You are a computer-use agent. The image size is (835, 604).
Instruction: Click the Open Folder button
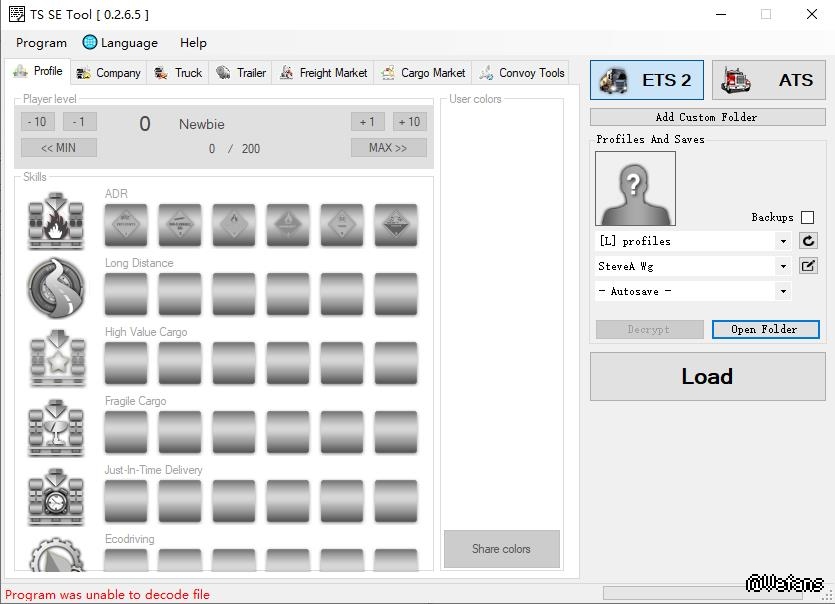pos(765,330)
